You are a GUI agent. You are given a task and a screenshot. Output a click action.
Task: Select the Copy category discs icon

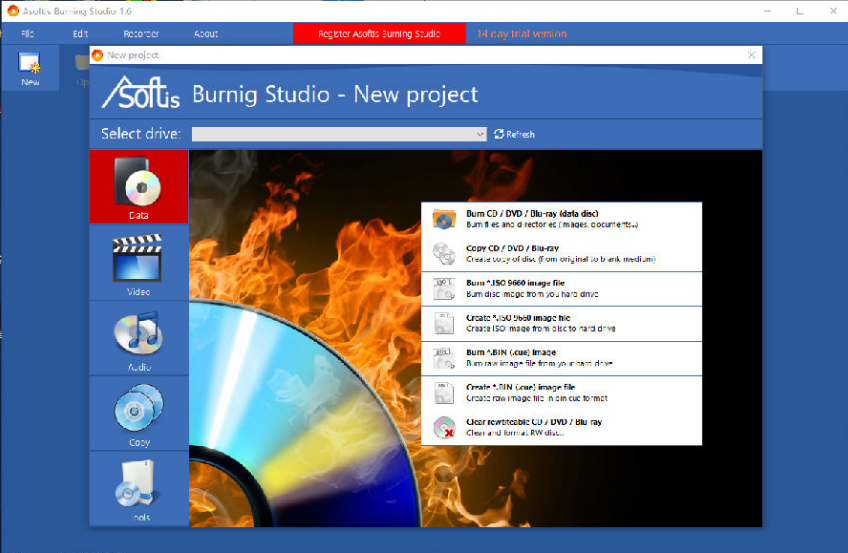138,408
